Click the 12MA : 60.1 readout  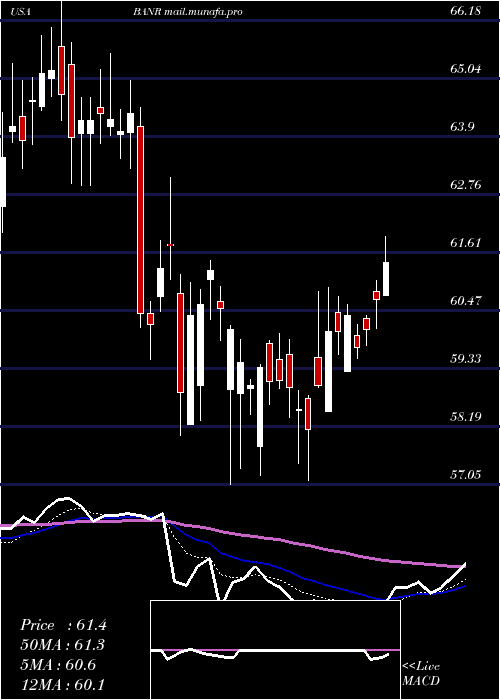(x=63, y=684)
